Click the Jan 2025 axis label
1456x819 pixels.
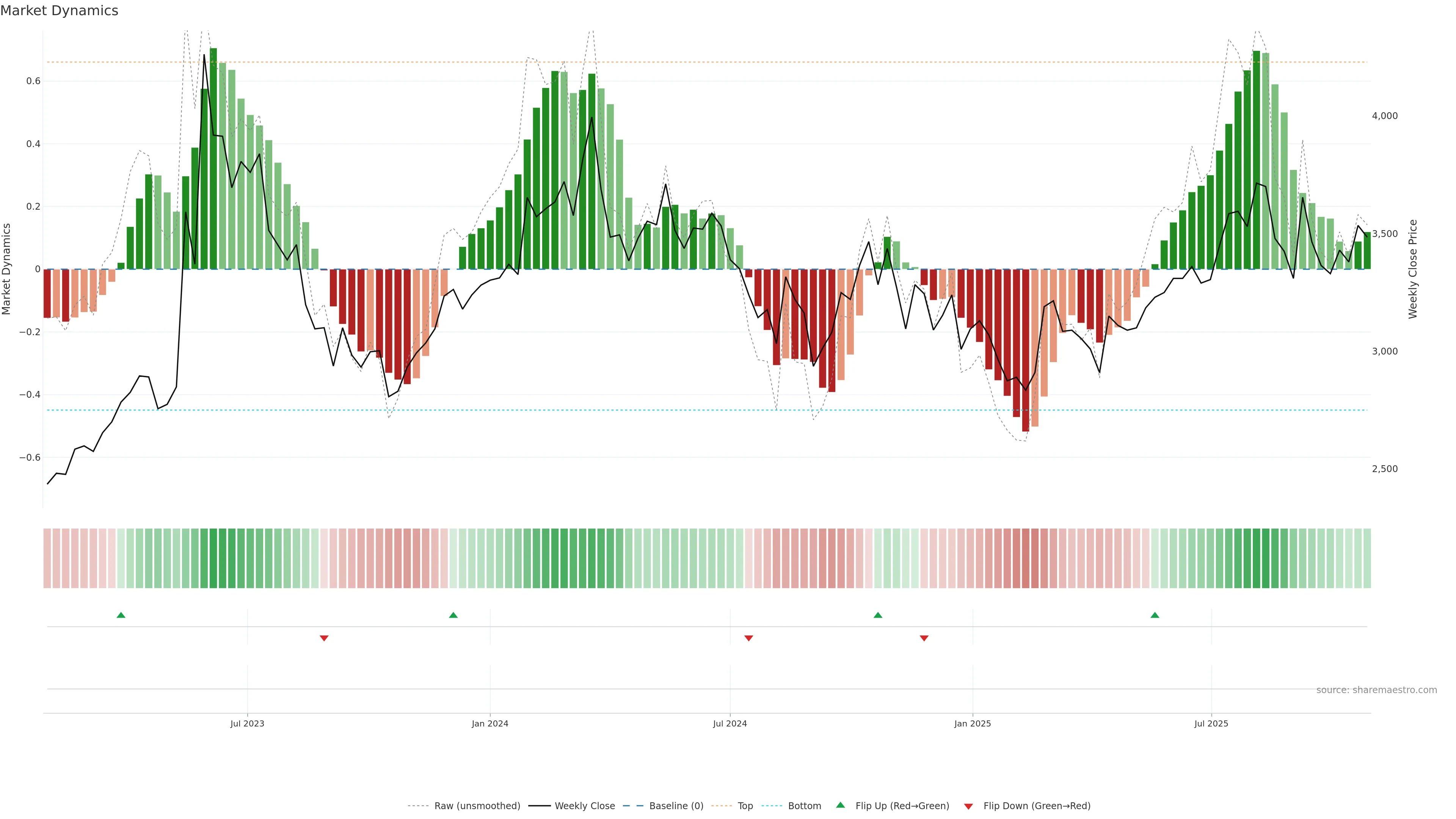coord(972,723)
